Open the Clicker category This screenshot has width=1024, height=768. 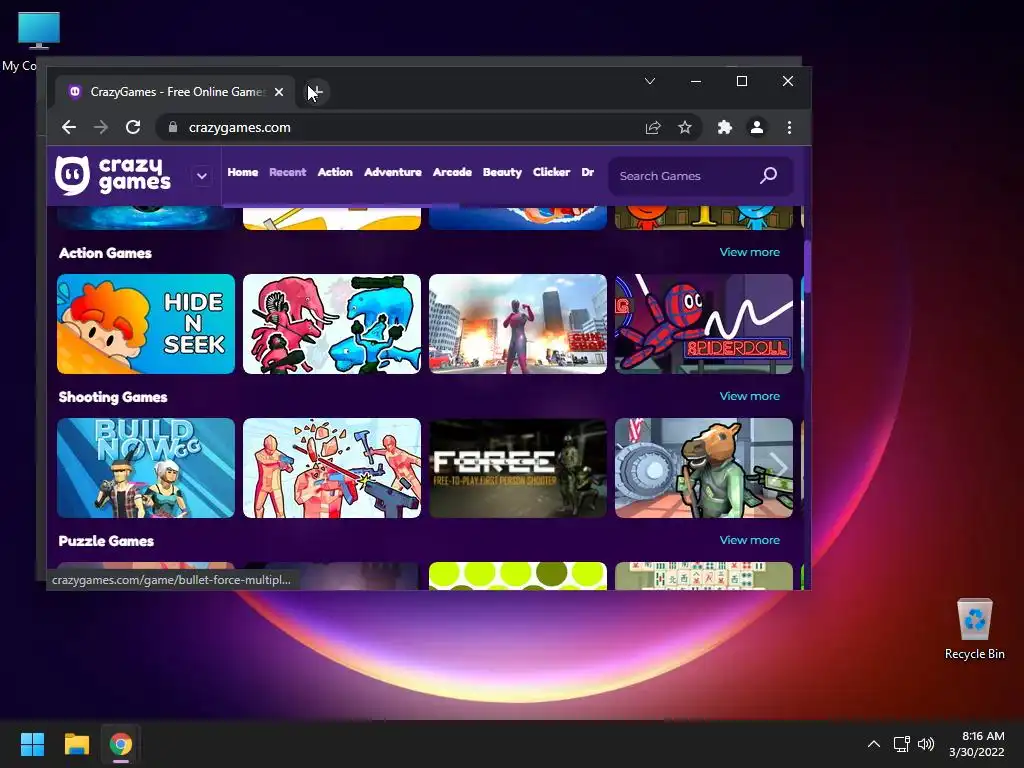[x=551, y=172]
